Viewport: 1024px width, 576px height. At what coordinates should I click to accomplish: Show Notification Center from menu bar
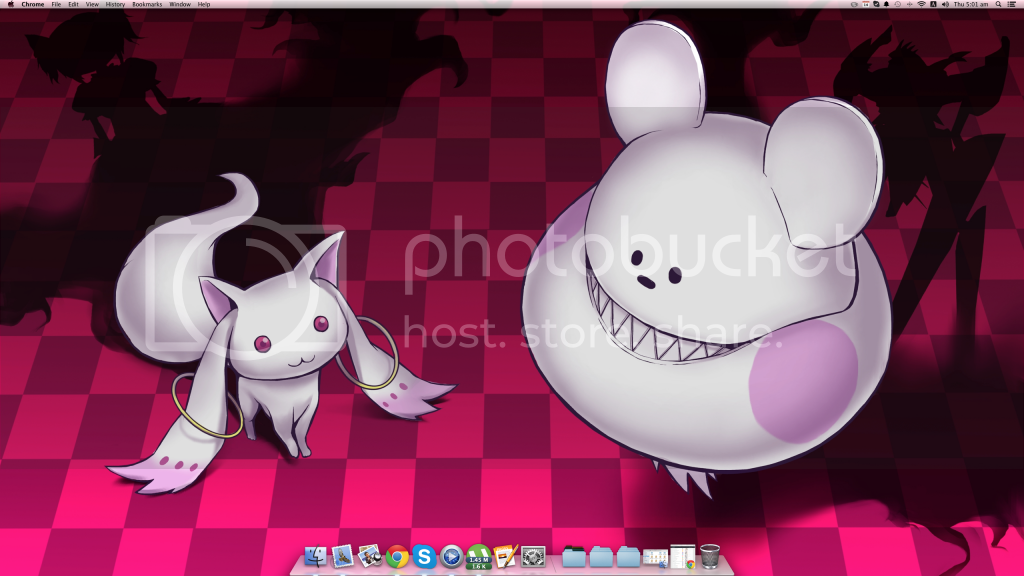pyautogui.click(x=1013, y=5)
